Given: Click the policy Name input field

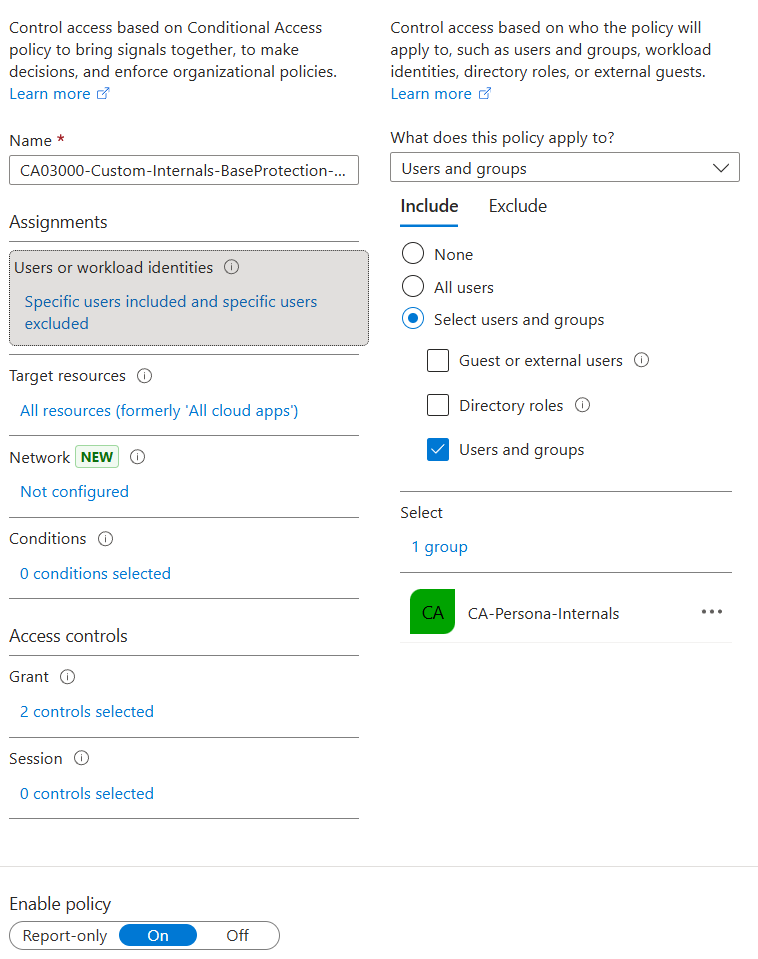Looking at the screenshot, I should click(183, 171).
